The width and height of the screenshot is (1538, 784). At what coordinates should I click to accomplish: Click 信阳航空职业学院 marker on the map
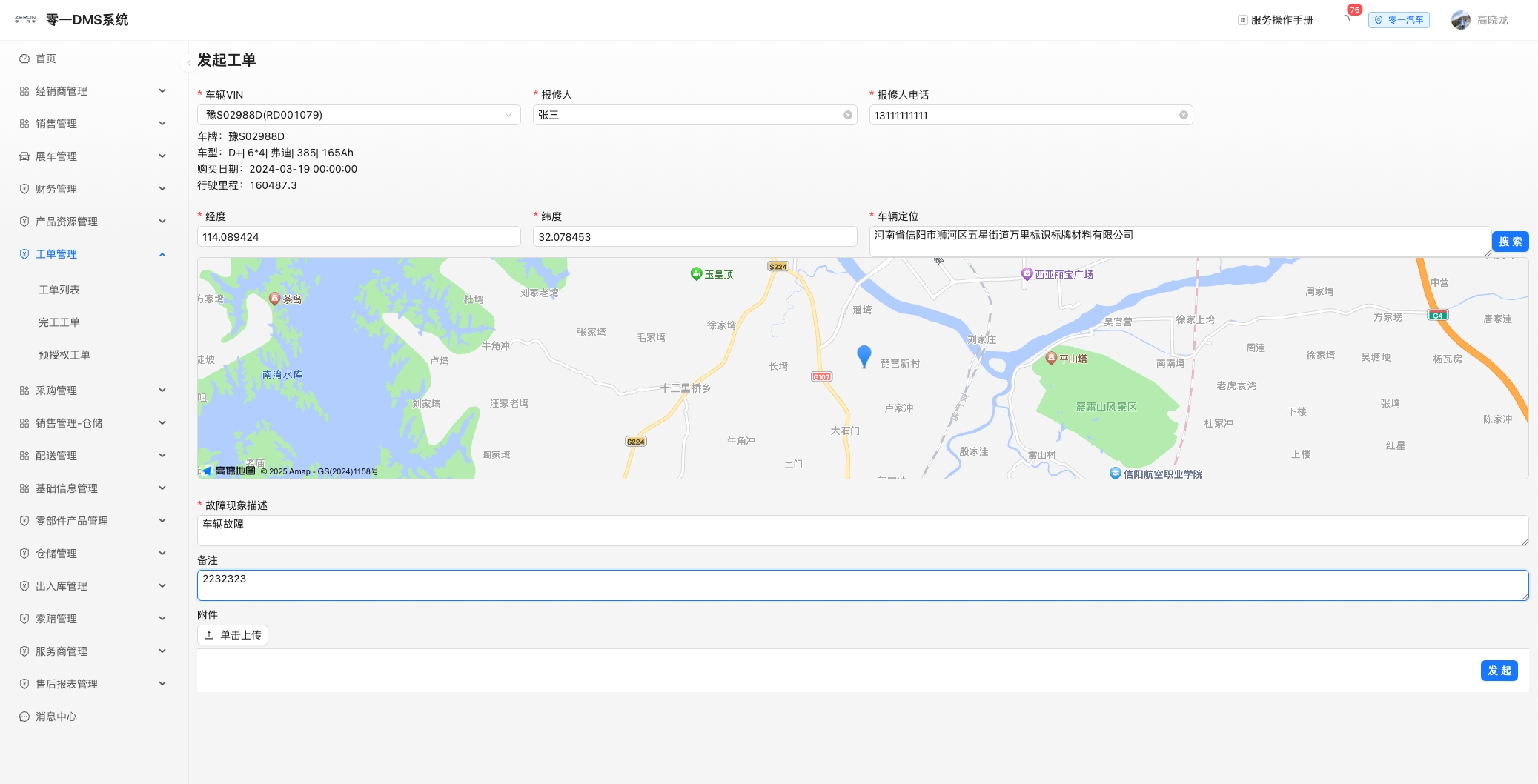tap(1116, 473)
